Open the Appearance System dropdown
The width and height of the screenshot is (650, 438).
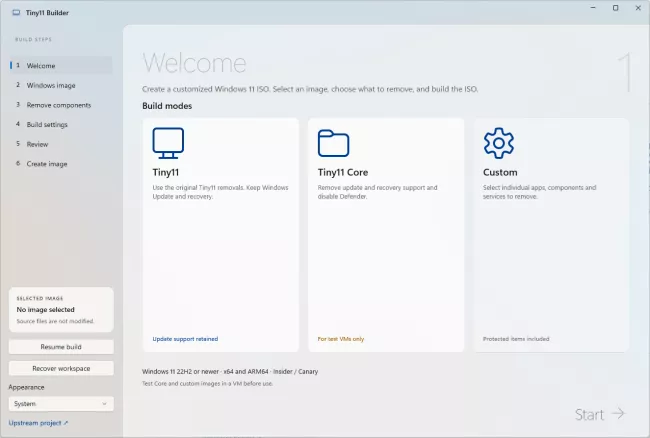tap(61, 404)
